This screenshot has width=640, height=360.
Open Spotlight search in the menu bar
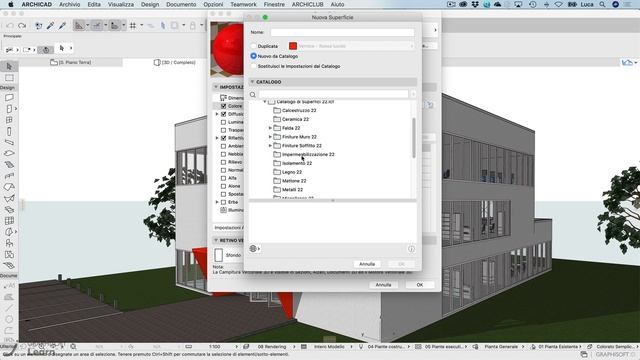point(602,4)
